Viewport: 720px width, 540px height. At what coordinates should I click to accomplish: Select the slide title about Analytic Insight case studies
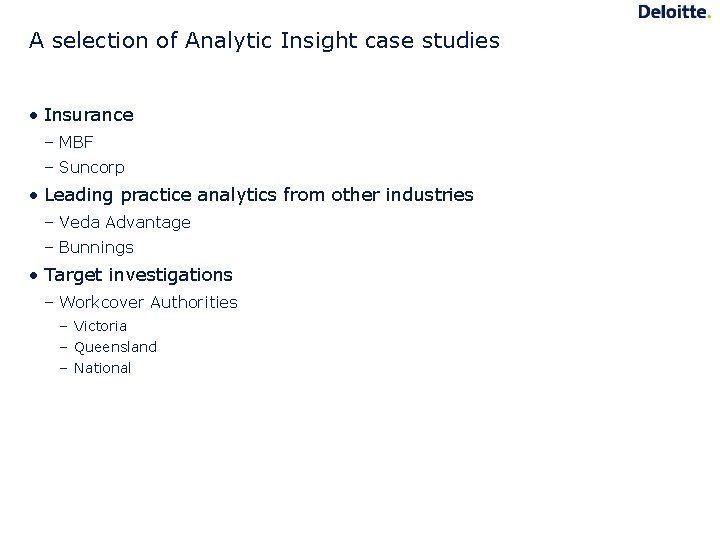point(264,41)
